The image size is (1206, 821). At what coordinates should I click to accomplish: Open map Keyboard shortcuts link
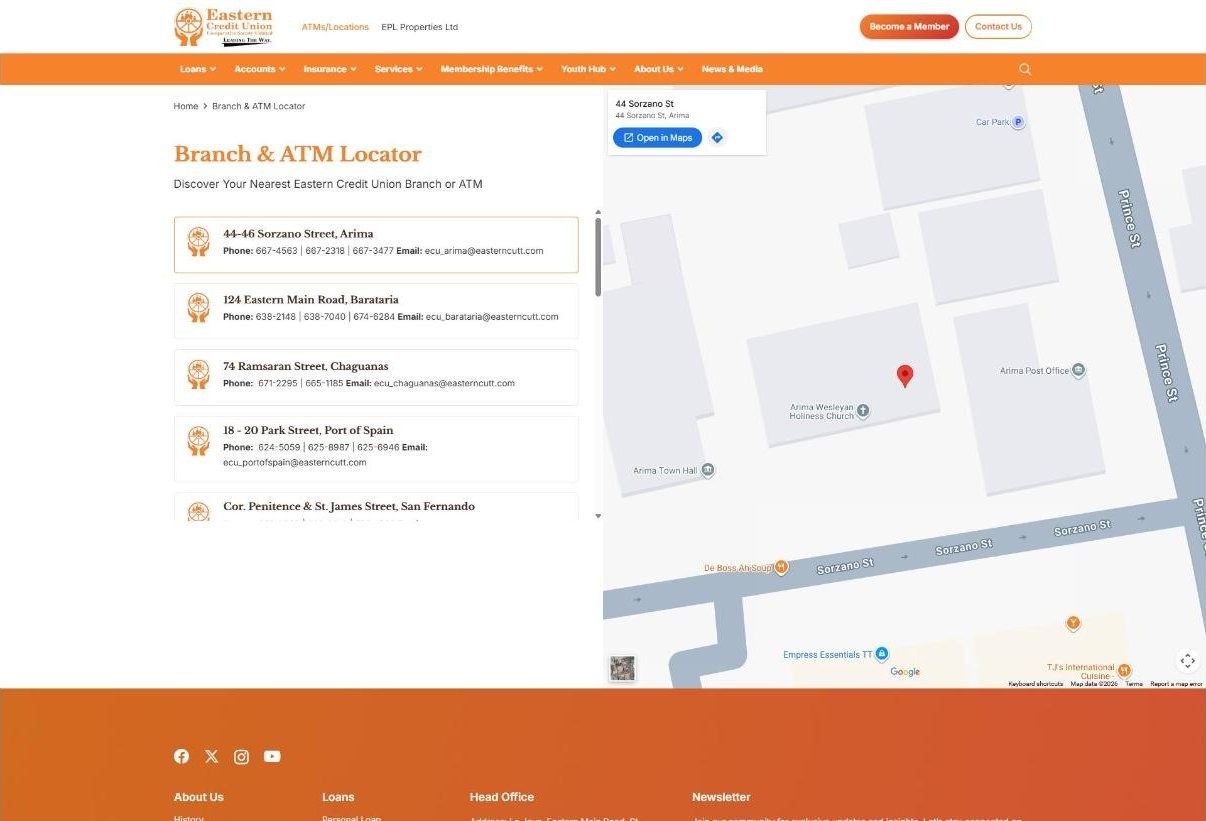coord(1035,684)
